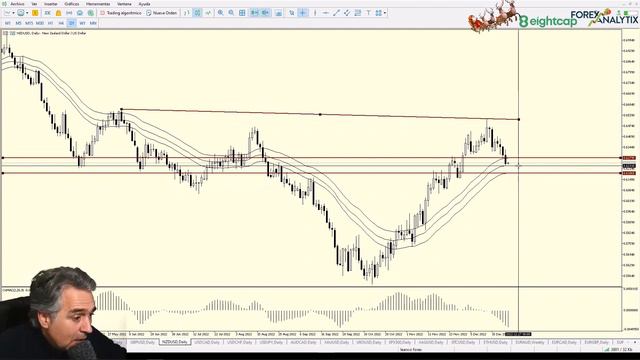Image resolution: width=640 pixels, height=360 pixels.
Task: Toggle the crosshair tool
Action: (302, 13)
